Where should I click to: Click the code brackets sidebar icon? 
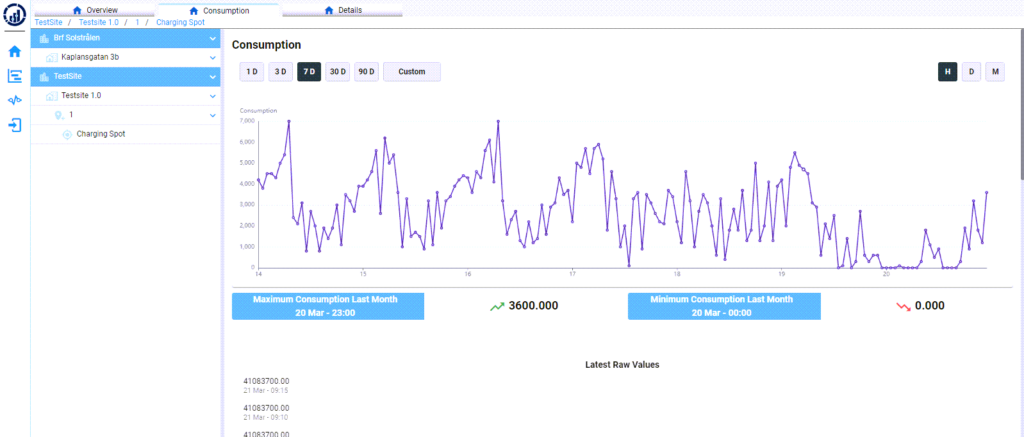pyautogui.click(x=14, y=101)
